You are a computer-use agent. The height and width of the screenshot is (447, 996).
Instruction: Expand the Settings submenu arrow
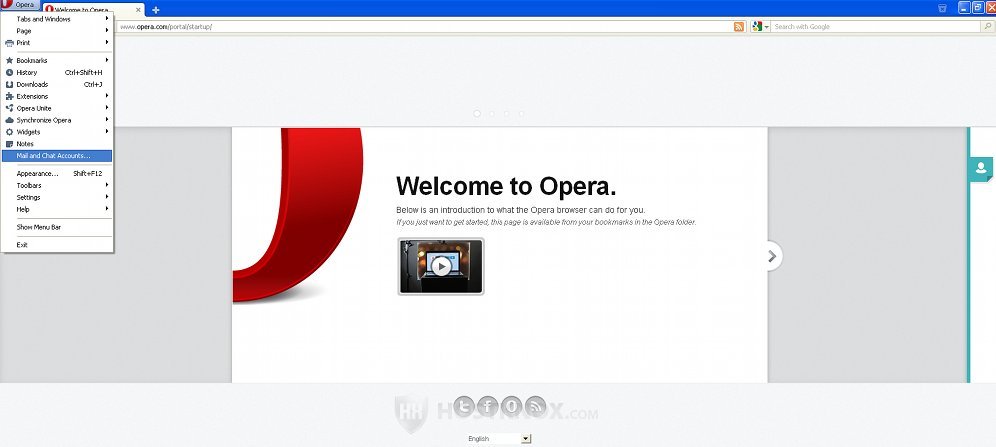coord(107,197)
